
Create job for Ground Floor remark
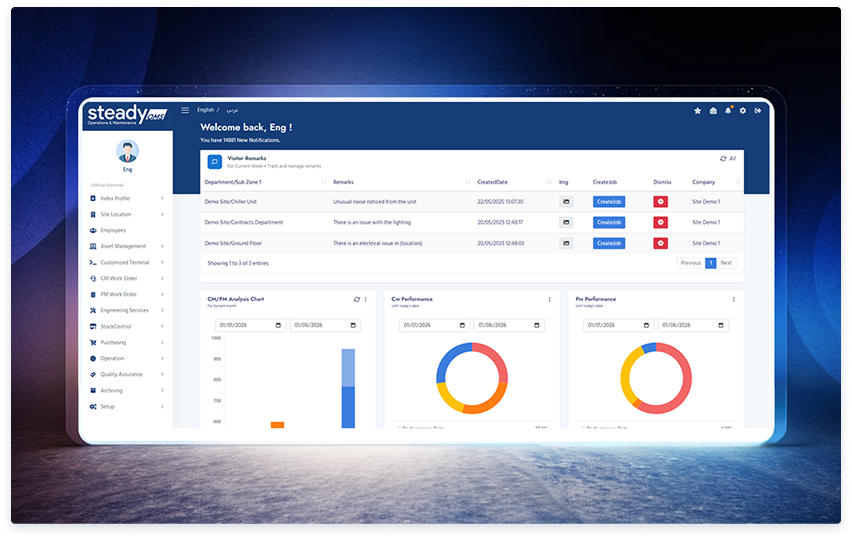[609, 243]
